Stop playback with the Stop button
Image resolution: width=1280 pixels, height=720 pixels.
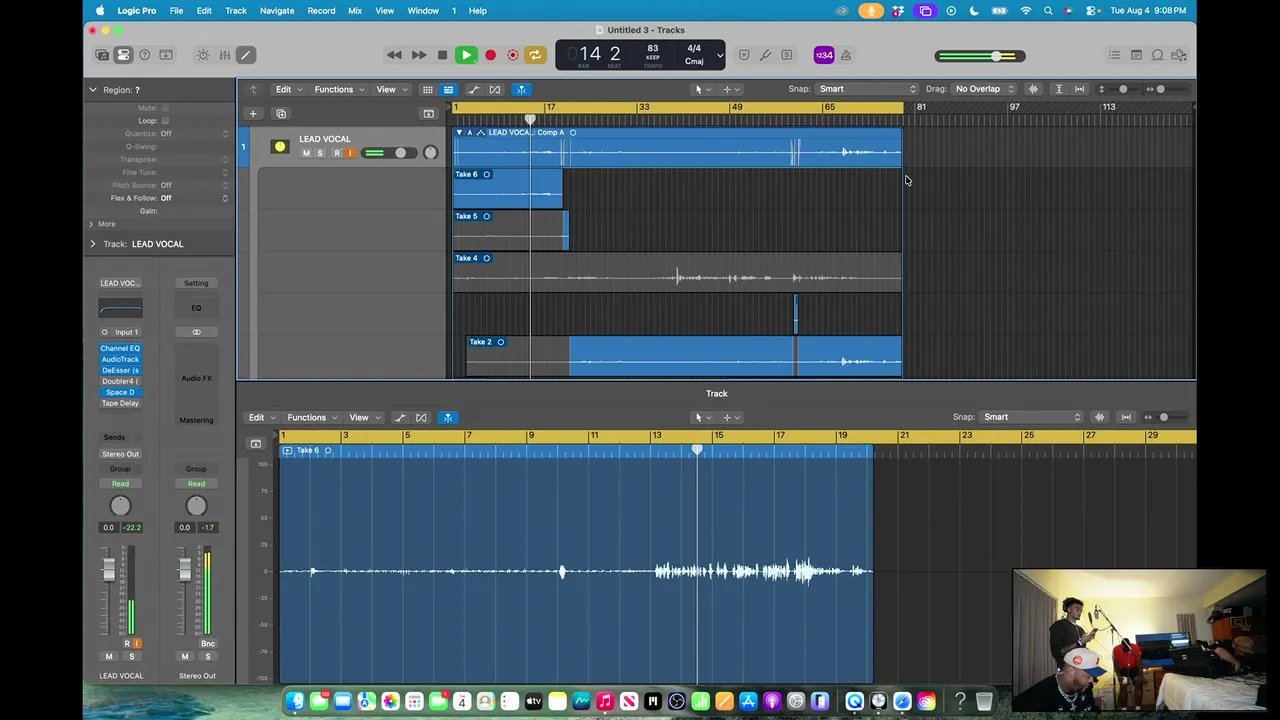(x=442, y=55)
